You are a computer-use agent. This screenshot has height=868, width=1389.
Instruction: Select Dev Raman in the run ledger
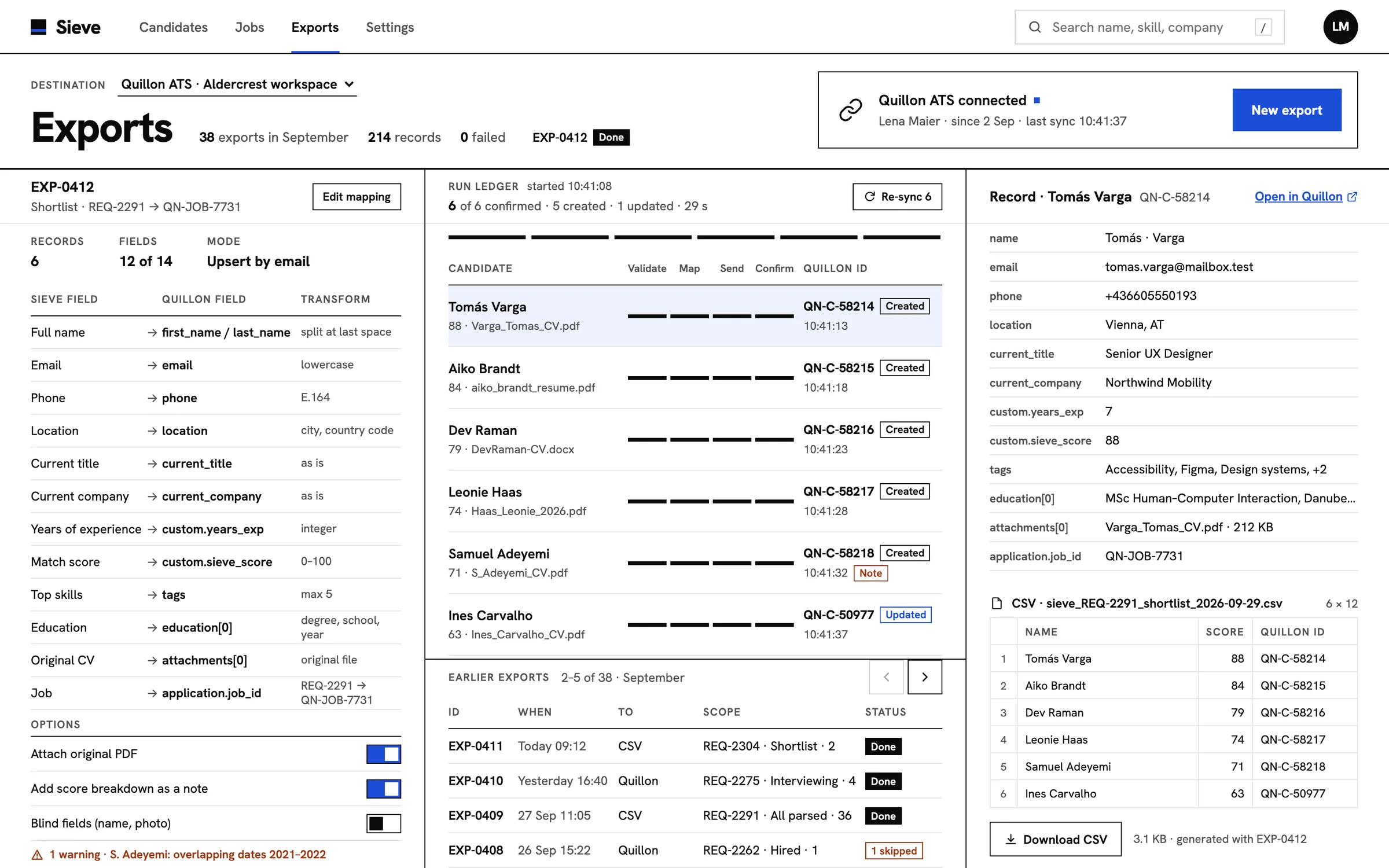pyautogui.click(x=695, y=440)
